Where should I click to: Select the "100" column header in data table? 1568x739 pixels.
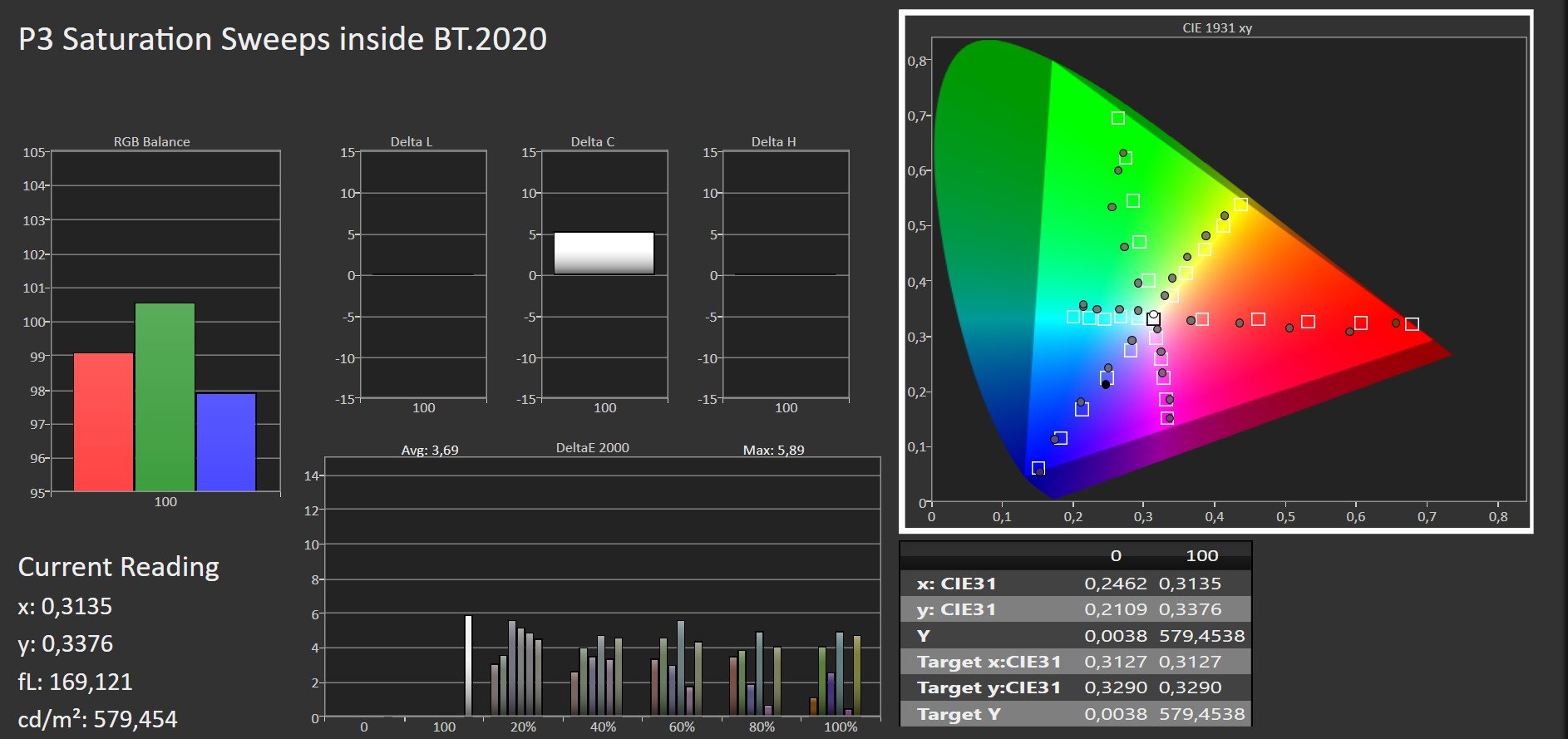pyautogui.click(x=1201, y=555)
